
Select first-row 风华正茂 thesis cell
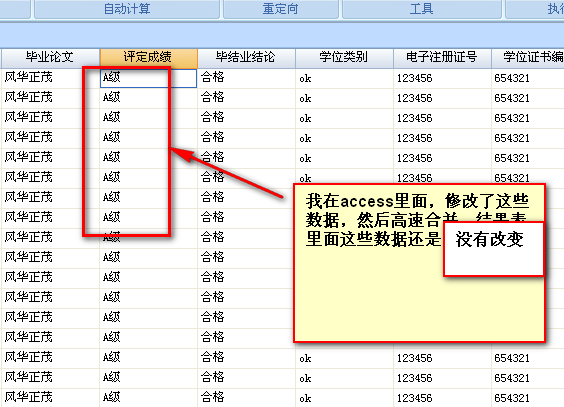point(50,78)
